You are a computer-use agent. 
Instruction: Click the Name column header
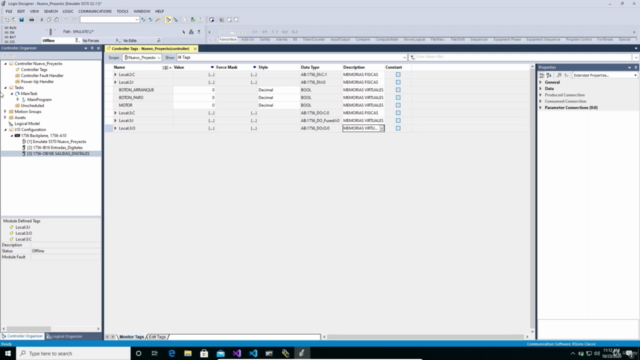119,67
